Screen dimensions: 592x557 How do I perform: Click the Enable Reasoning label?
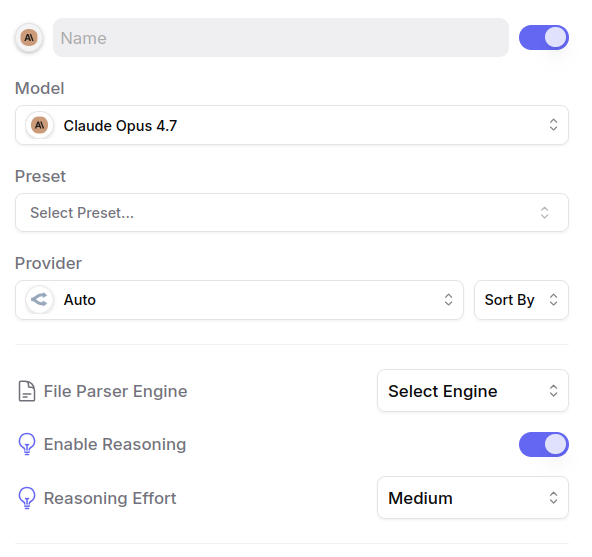(115, 444)
